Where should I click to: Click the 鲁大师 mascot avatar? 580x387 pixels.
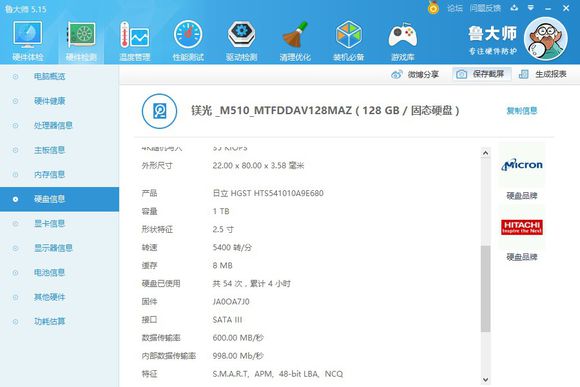point(546,38)
